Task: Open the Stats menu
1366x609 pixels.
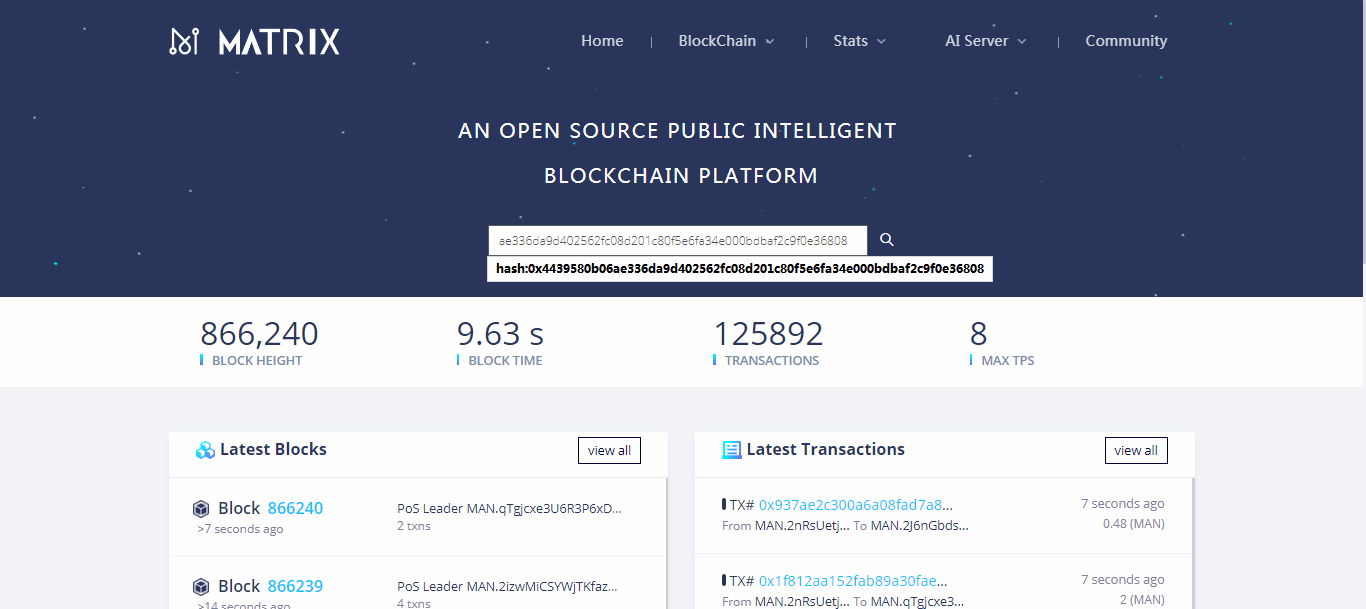Action: [x=850, y=41]
